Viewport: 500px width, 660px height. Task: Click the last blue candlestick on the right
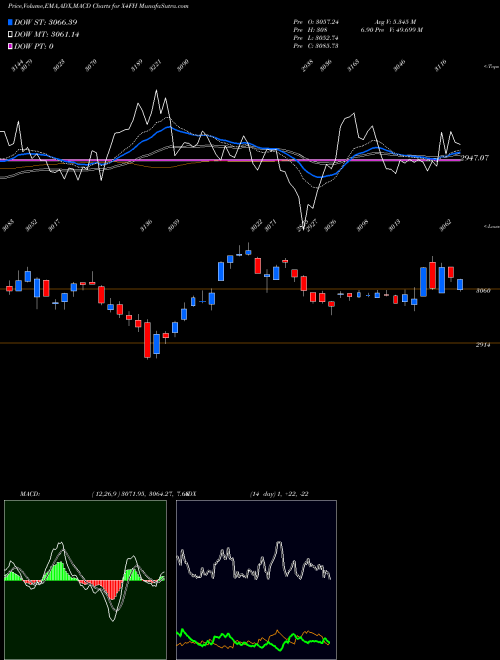460,285
